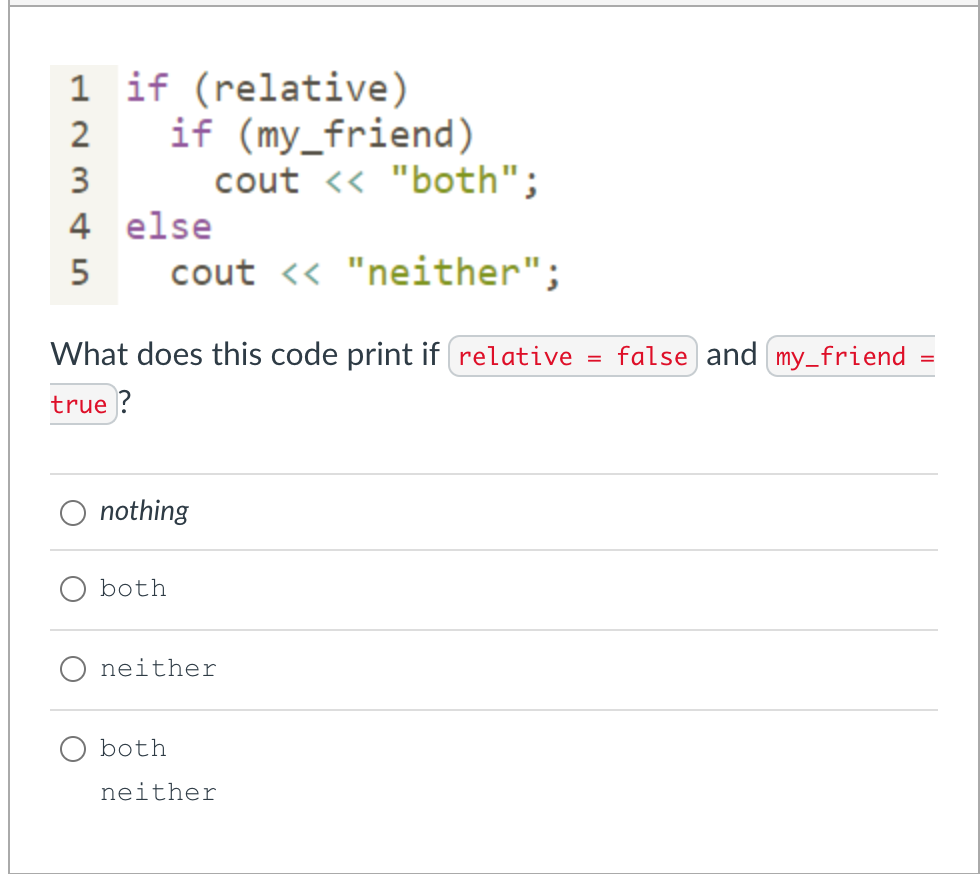Click line number 1 in the code
Screen dimensions: 980x874
pos(79,89)
